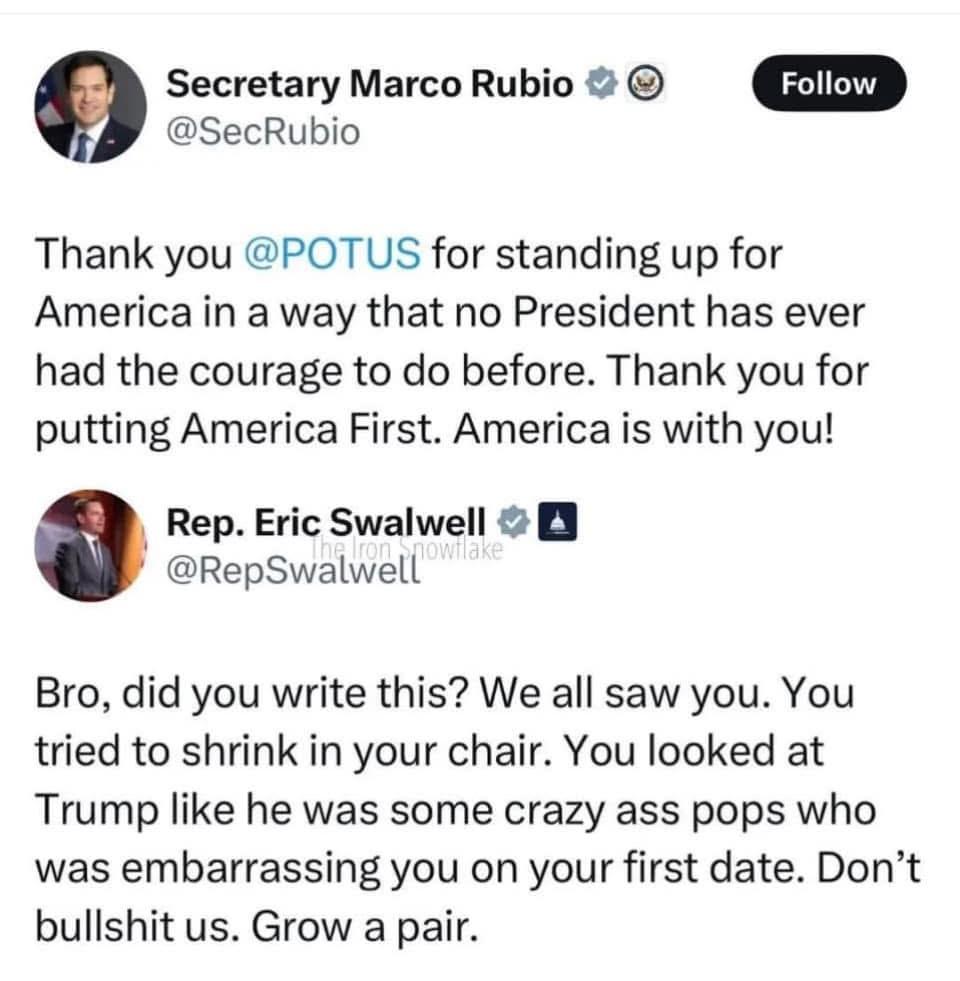Click the Follow button
The height and width of the screenshot is (981, 960).
coord(828,83)
